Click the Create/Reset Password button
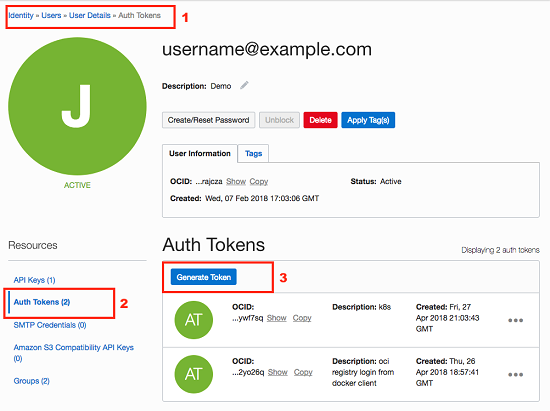Screen dimensions: 550x411 click(208, 120)
